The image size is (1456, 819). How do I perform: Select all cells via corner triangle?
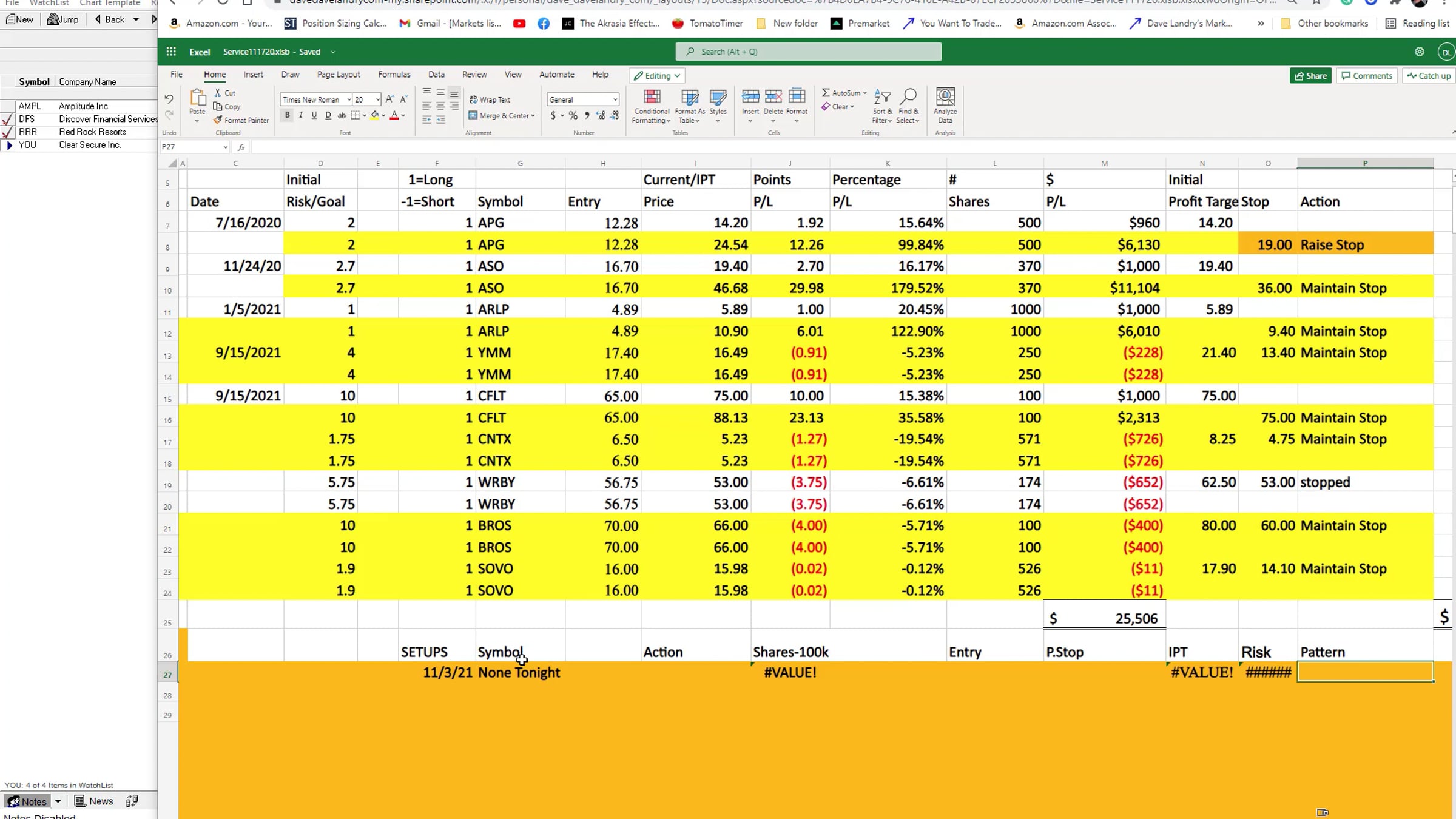[x=172, y=163]
